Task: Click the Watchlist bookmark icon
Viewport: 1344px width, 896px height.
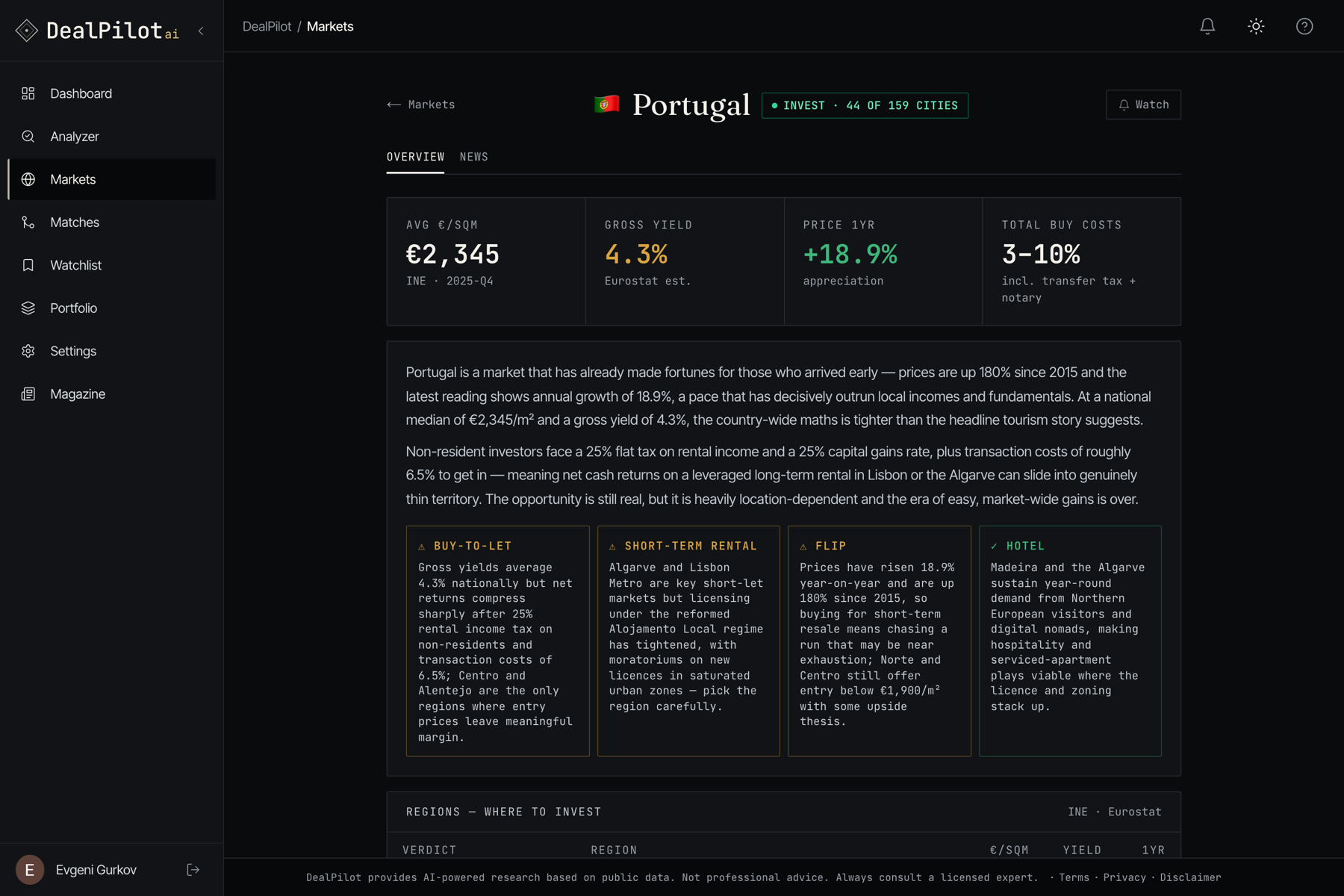Action: 28,265
